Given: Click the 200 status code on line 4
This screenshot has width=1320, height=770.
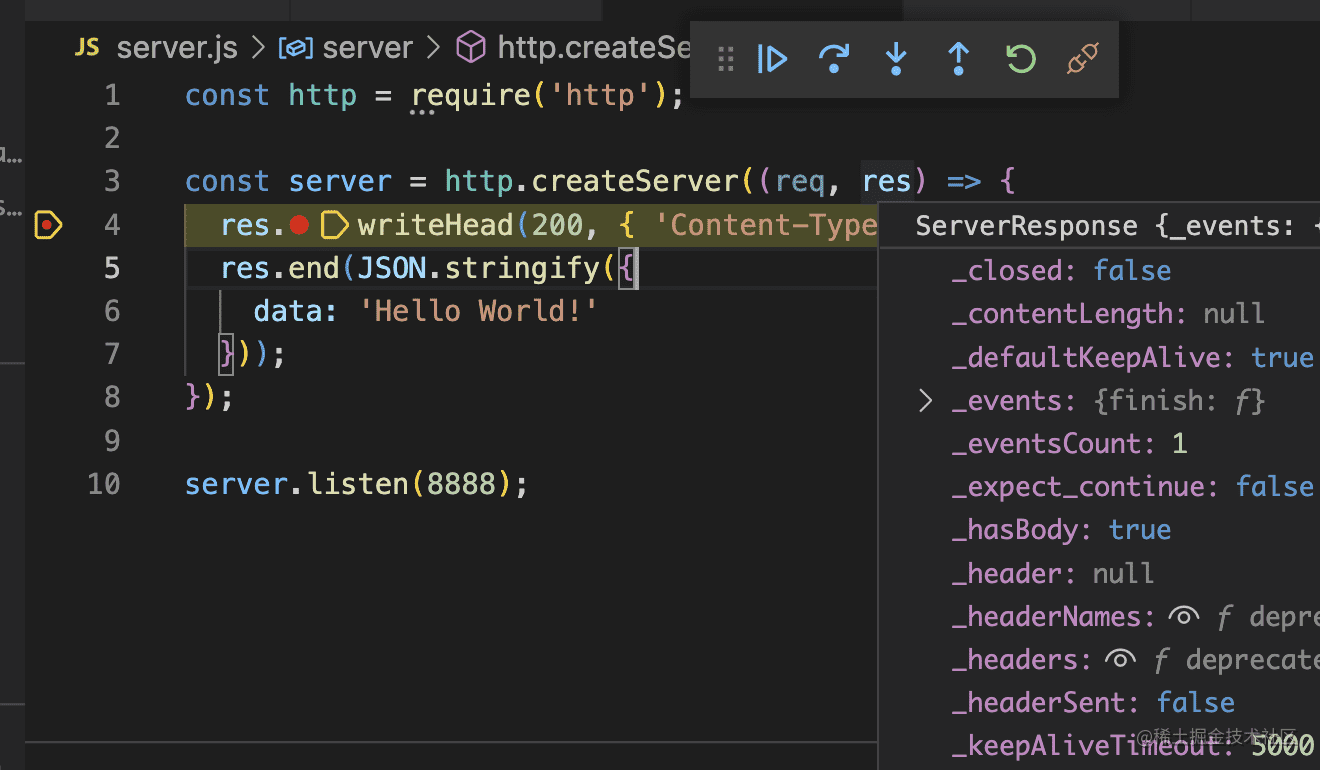Looking at the screenshot, I should [557, 225].
